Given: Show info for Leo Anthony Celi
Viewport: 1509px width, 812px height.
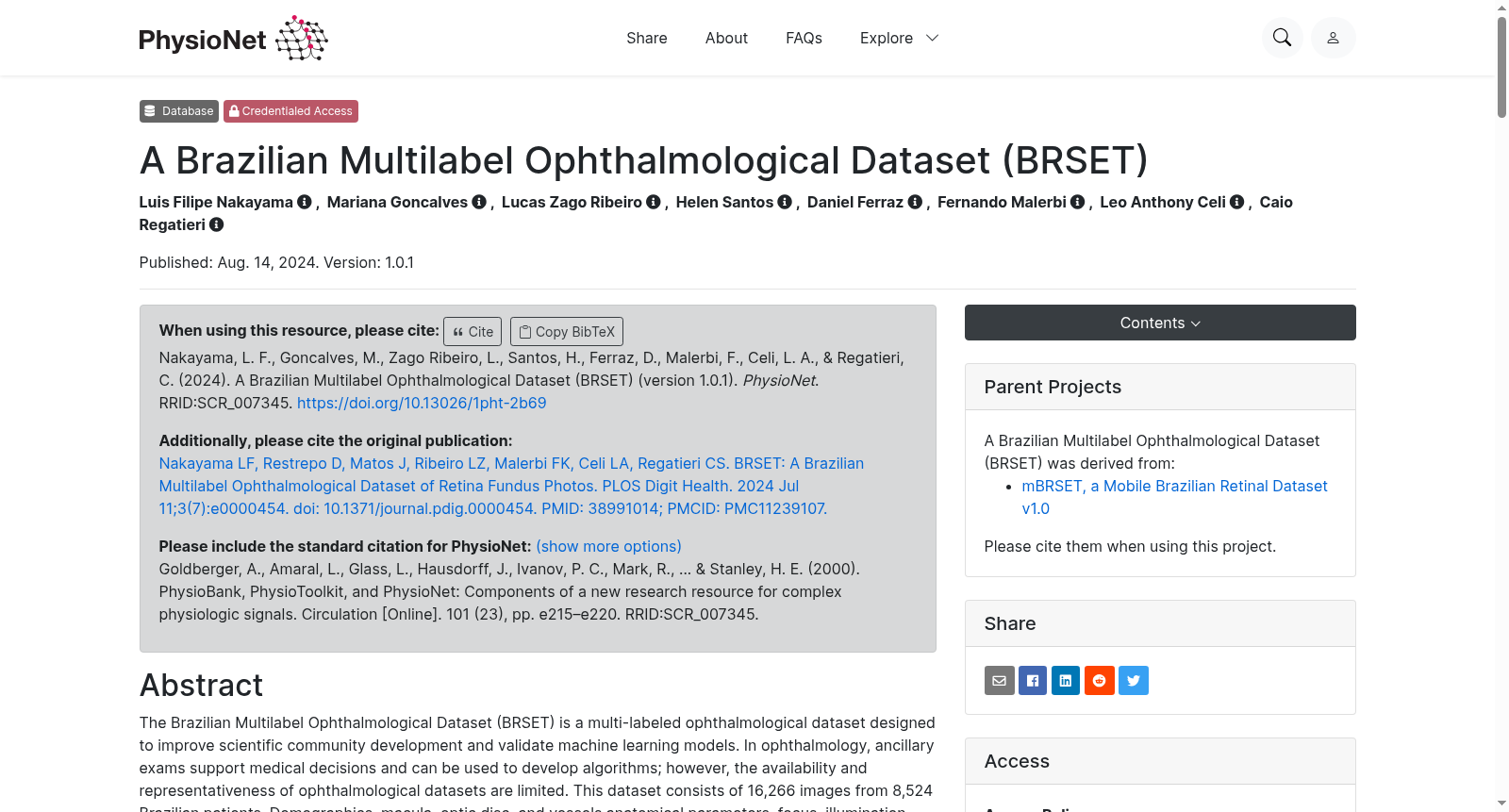Looking at the screenshot, I should [1237, 202].
